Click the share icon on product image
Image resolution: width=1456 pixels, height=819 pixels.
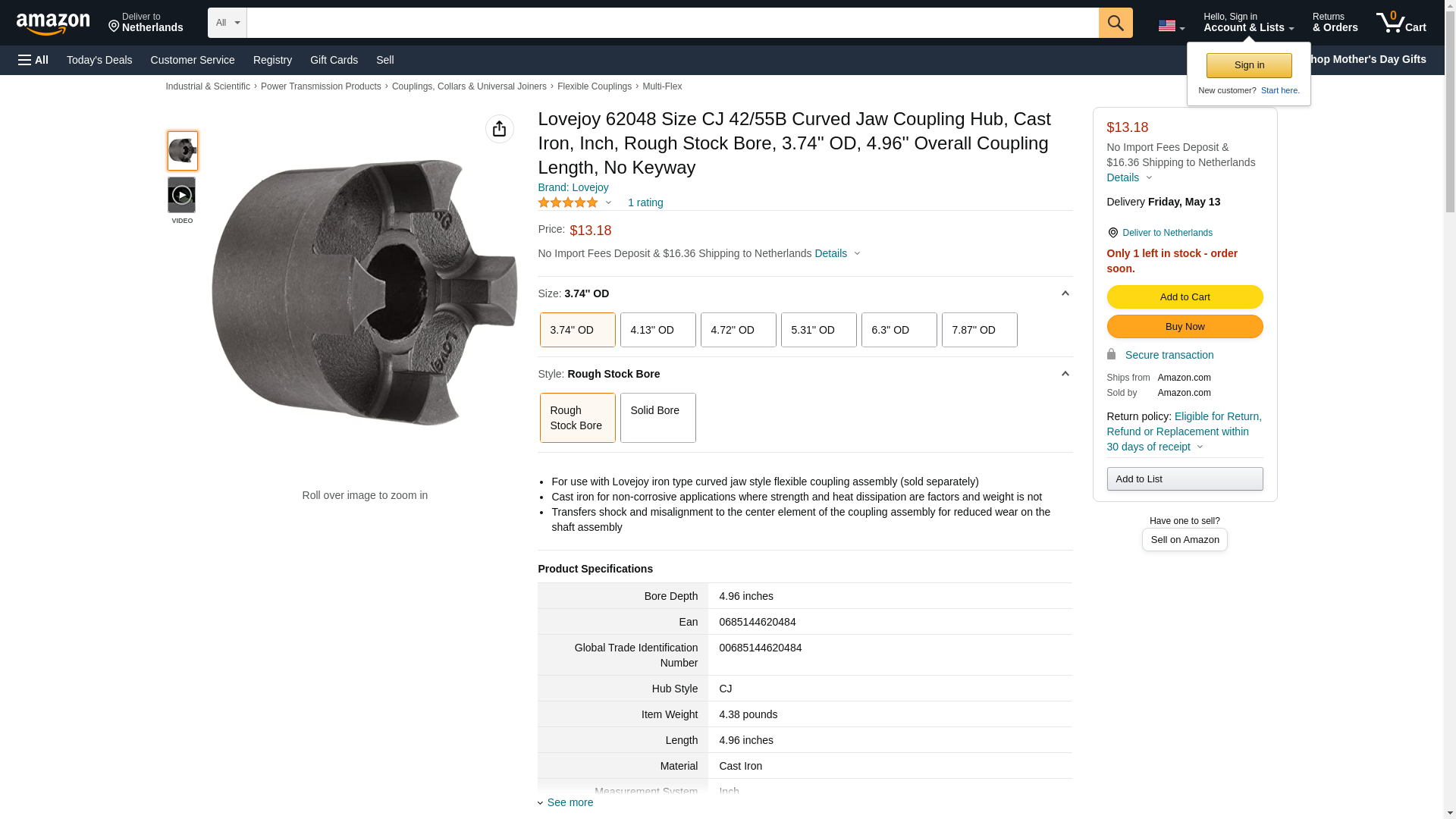[x=499, y=129]
